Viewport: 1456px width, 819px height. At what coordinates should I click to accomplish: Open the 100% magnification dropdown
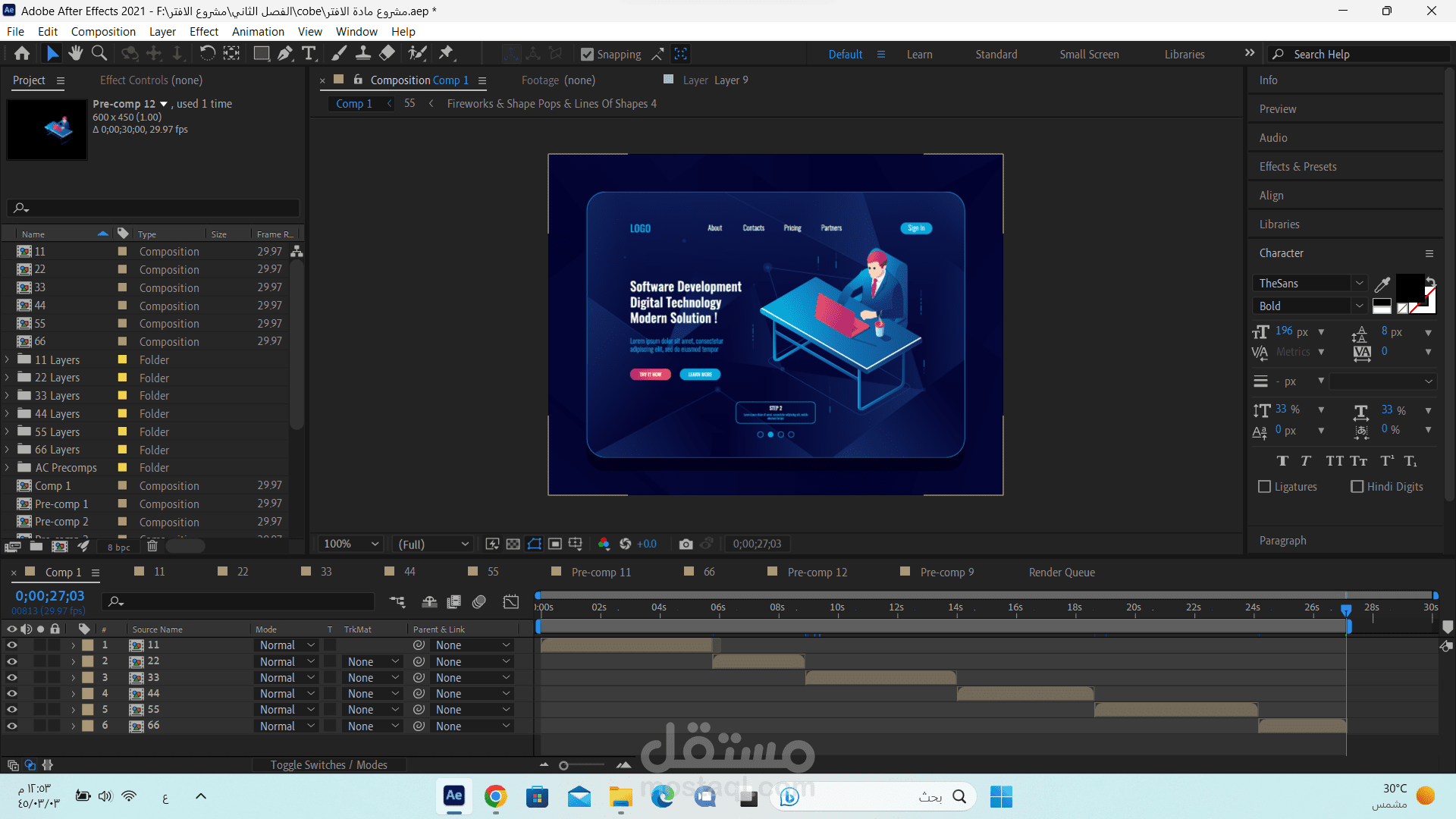click(351, 544)
